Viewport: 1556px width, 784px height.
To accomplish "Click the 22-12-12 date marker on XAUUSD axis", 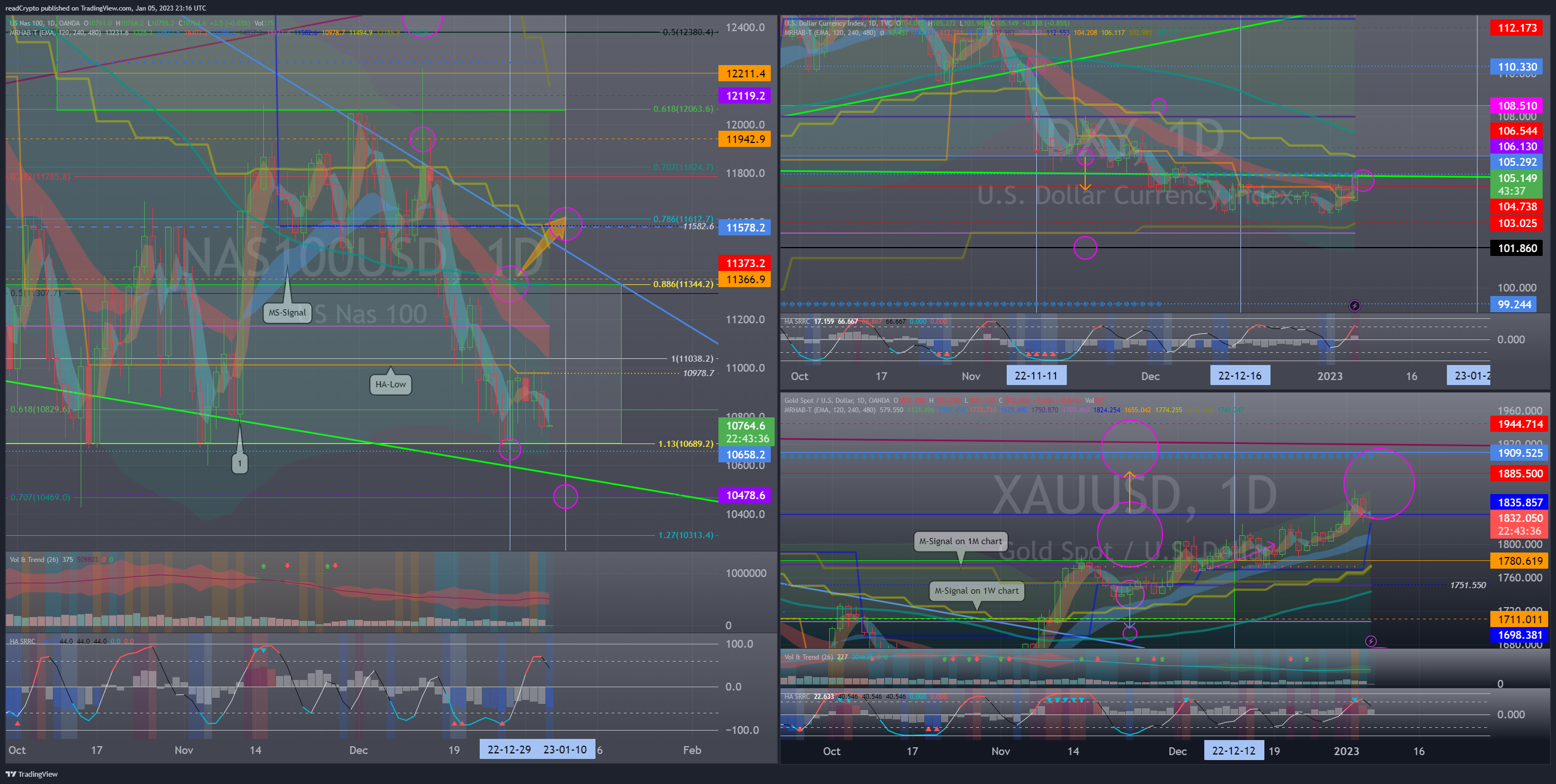I will point(1233,751).
